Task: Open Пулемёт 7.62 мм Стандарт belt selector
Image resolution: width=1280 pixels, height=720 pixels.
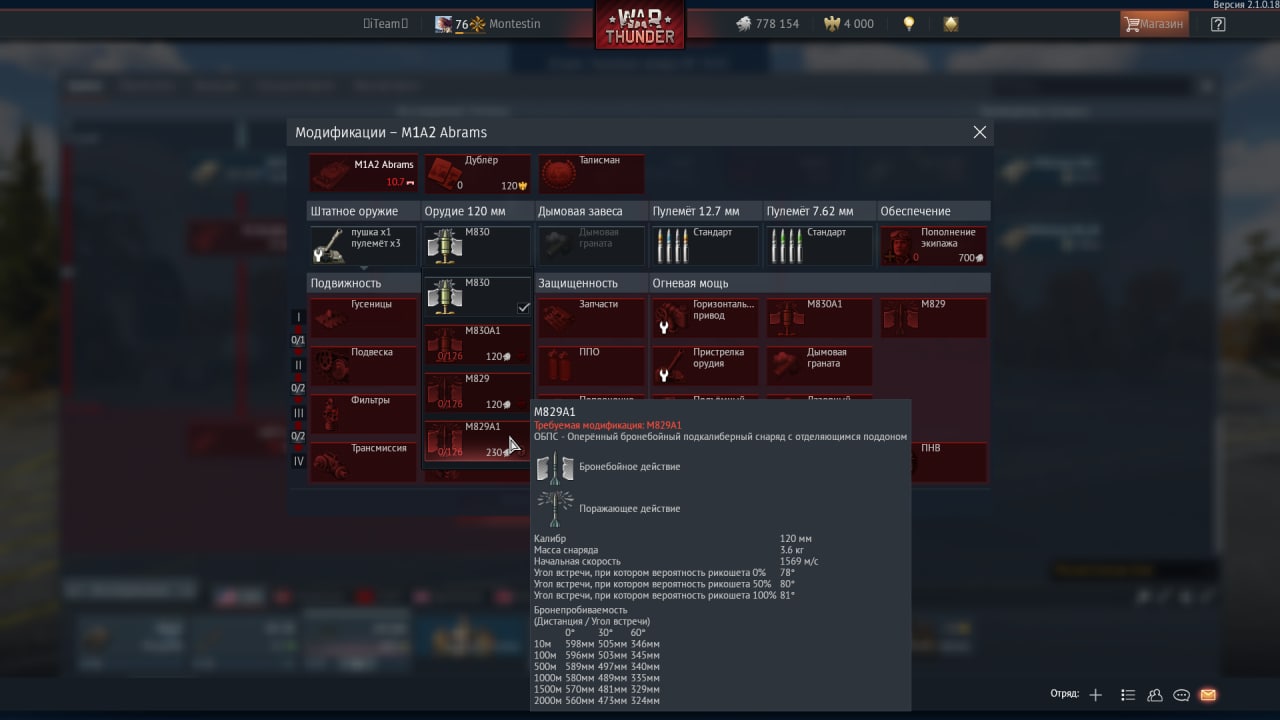Action: pos(819,245)
